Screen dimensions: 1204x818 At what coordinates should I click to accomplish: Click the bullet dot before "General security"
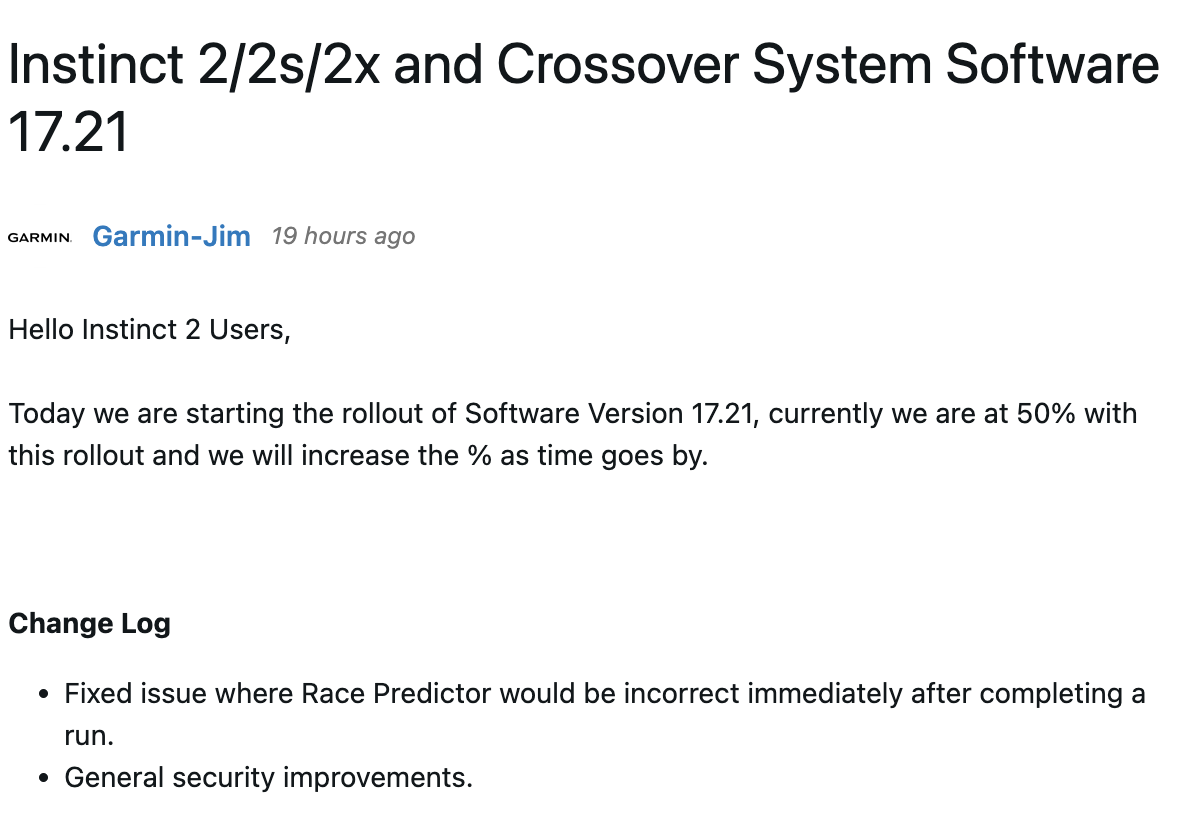43,778
